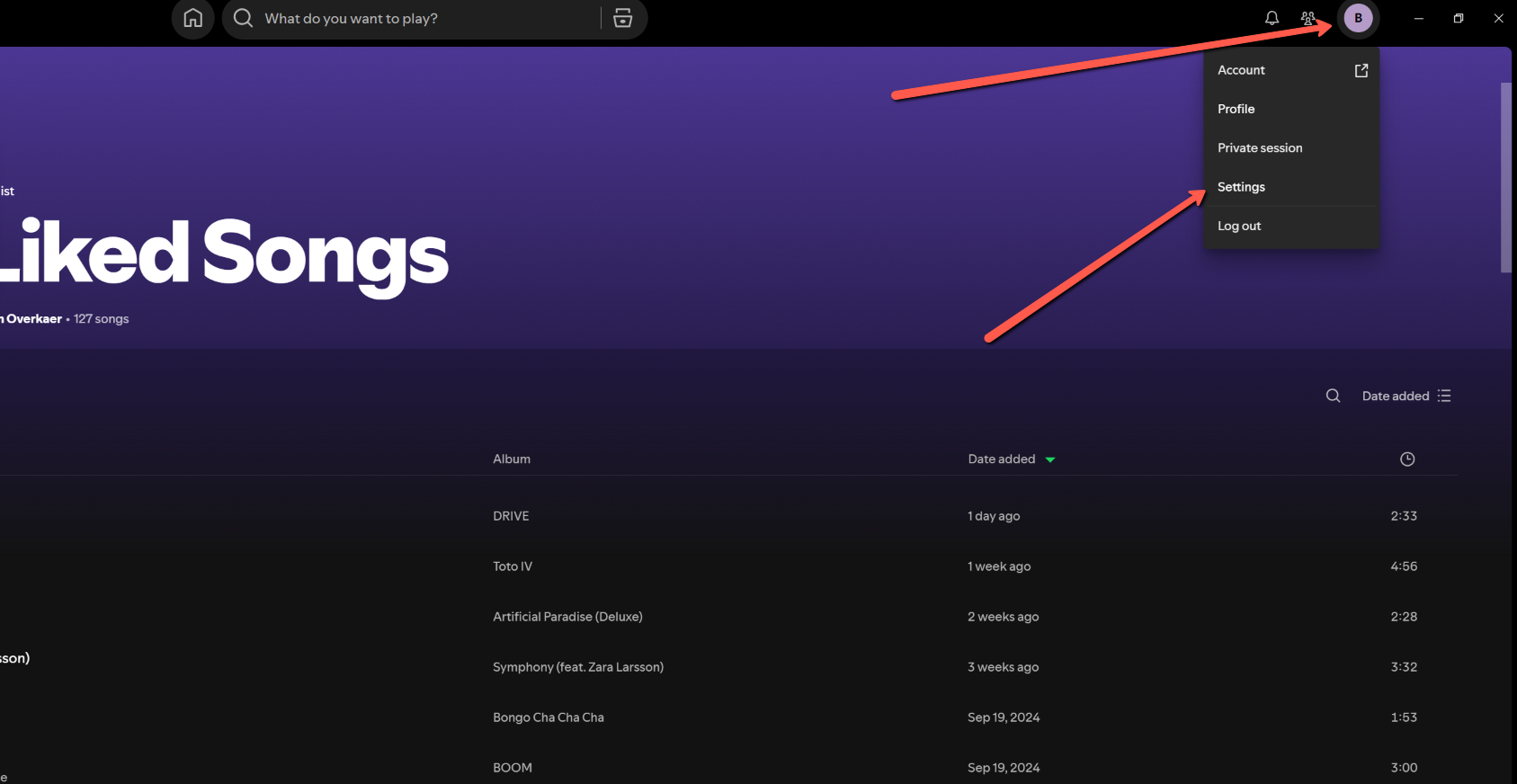Viewport: 1517px width, 784px height.
Task: Go to the Home screen icon
Action: coord(192,18)
